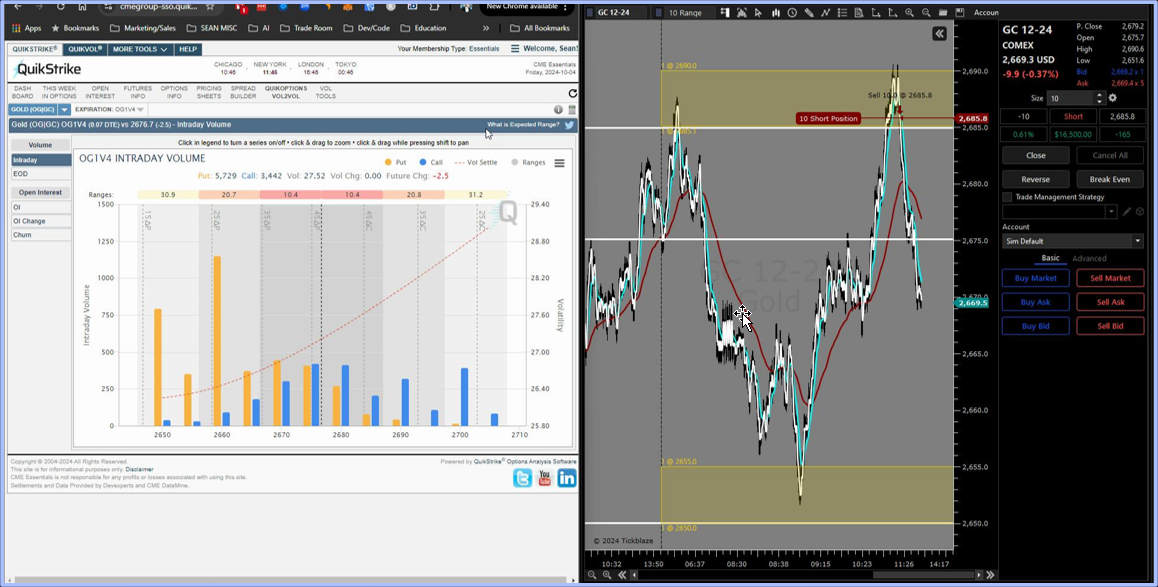This screenshot has height=587, width=1158.
Task: Open the YouTube icon in QuikStrike footer
Action: 544,478
